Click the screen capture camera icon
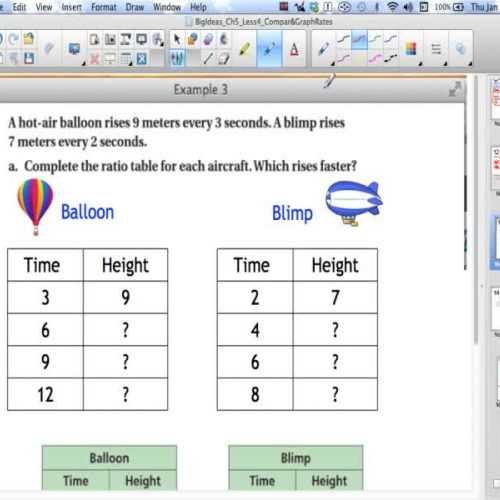The image size is (500, 500). (110, 39)
